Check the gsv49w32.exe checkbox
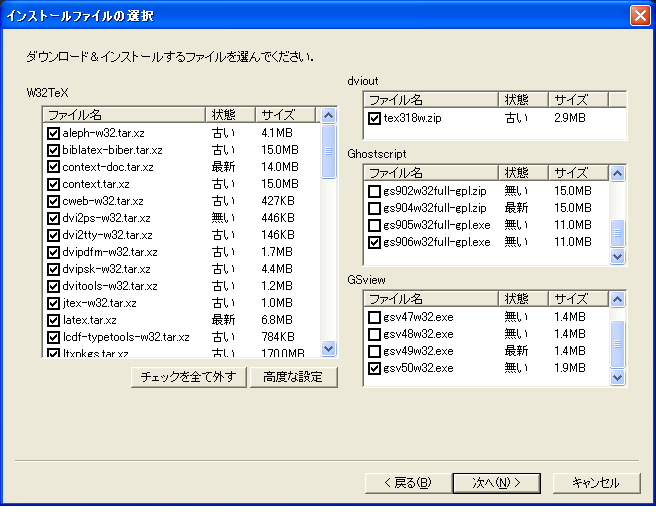The image size is (656, 512). pos(374,351)
